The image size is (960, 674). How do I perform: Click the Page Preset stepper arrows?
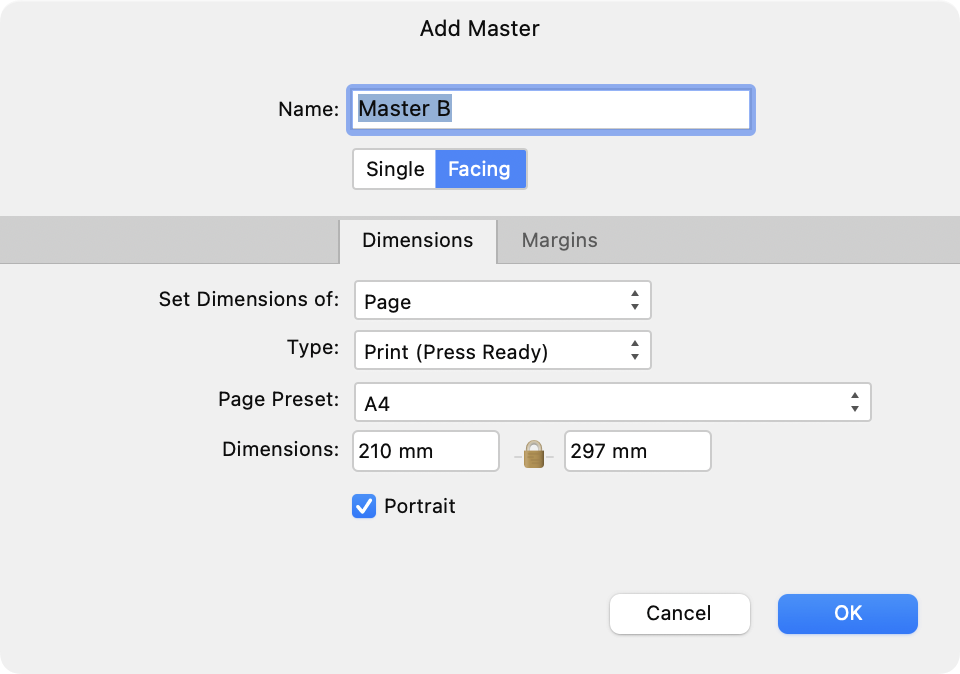click(x=855, y=400)
